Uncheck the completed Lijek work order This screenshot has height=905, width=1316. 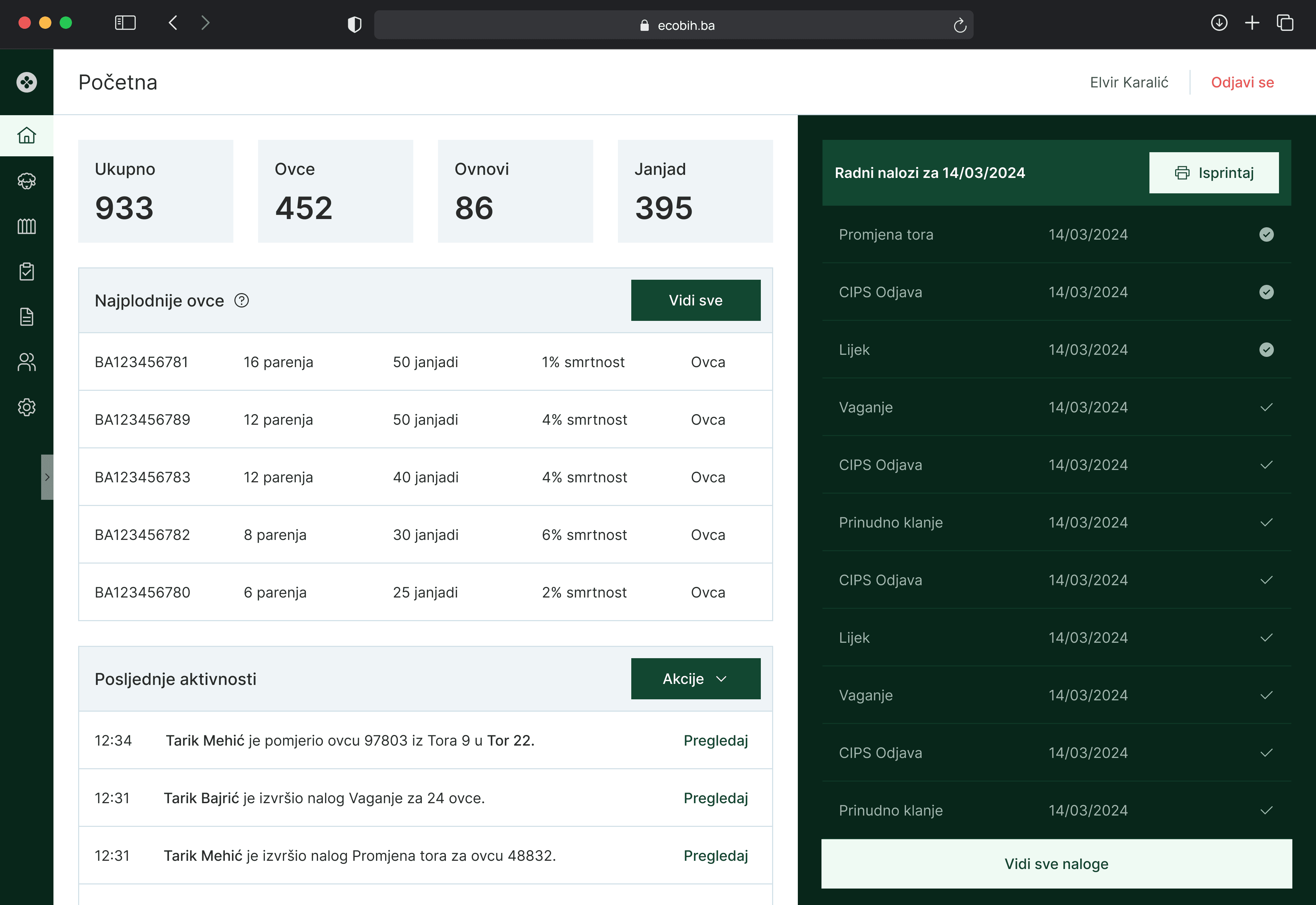click(x=1267, y=349)
